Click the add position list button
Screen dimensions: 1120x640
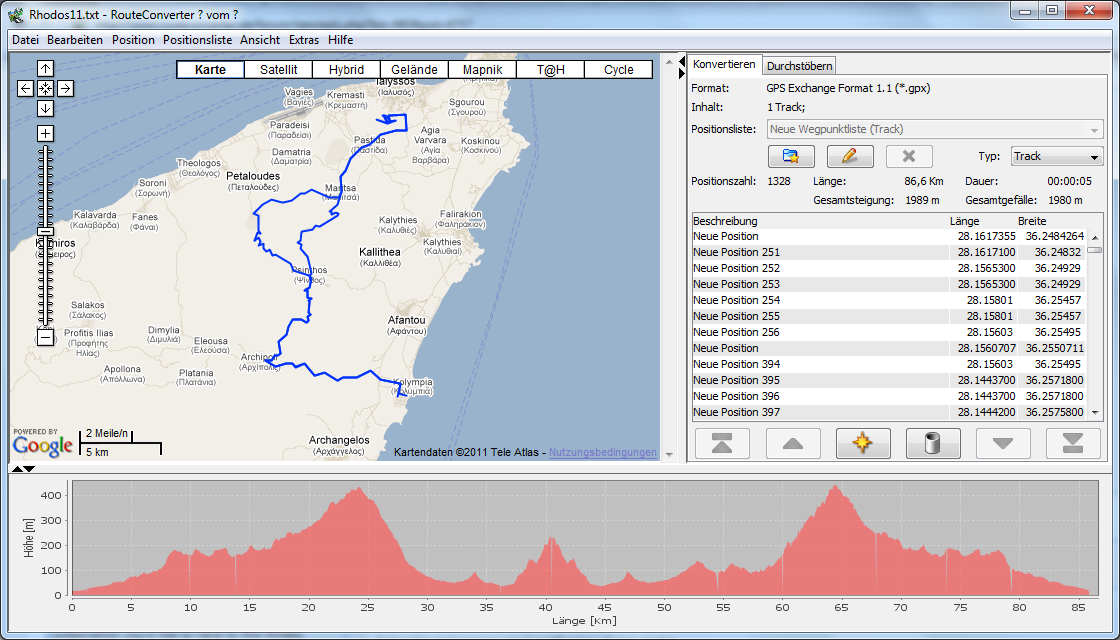coord(791,156)
